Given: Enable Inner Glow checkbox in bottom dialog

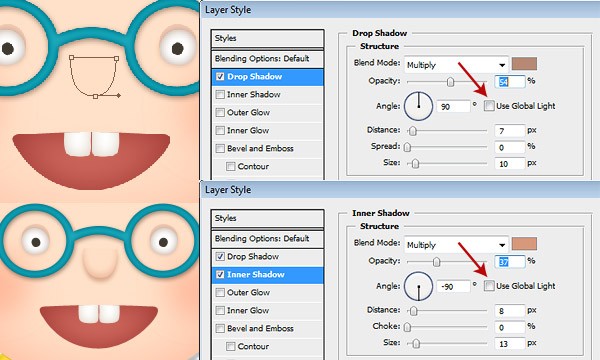Looking at the screenshot, I should (x=220, y=310).
